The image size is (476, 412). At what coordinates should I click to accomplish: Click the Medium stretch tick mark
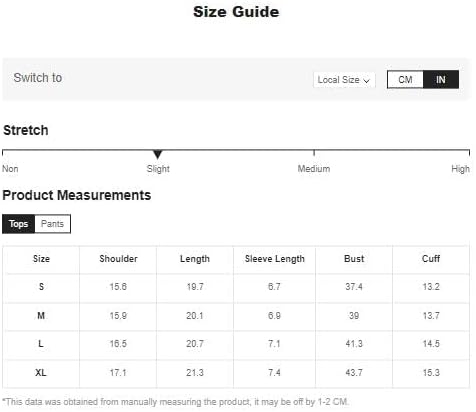tap(314, 153)
